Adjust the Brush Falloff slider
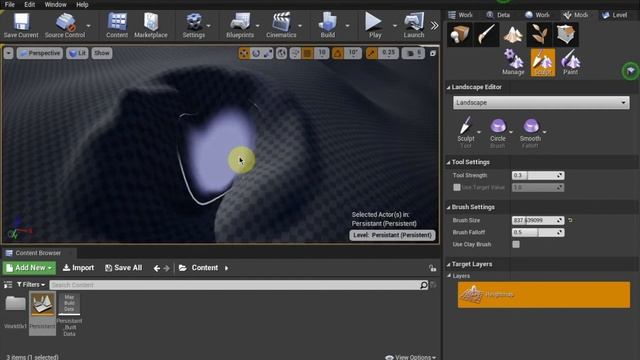The height and width of the screenshot is (360, 640). [538, 232]
